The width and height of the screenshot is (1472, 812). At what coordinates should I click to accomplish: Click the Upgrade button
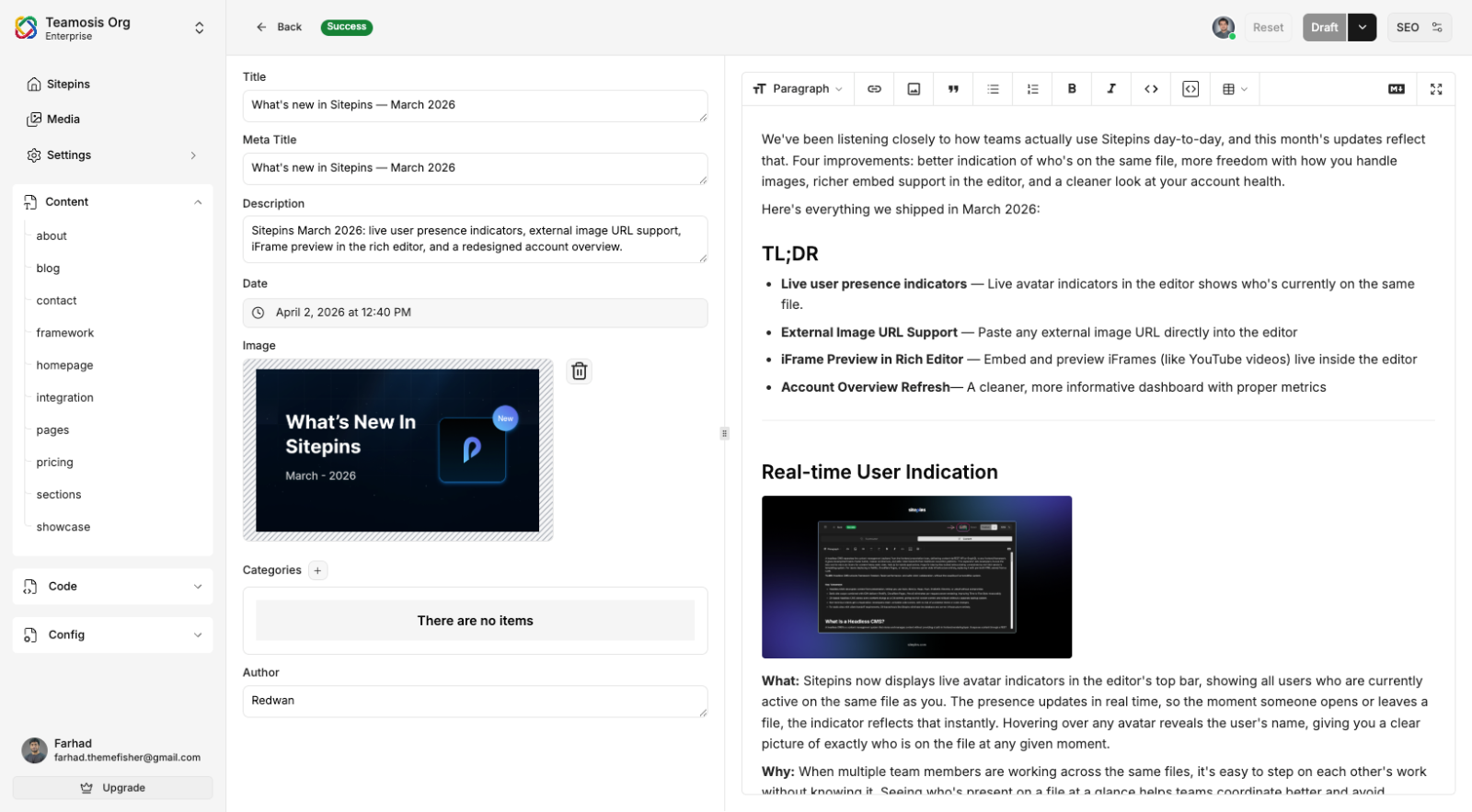tap(112, 788)
